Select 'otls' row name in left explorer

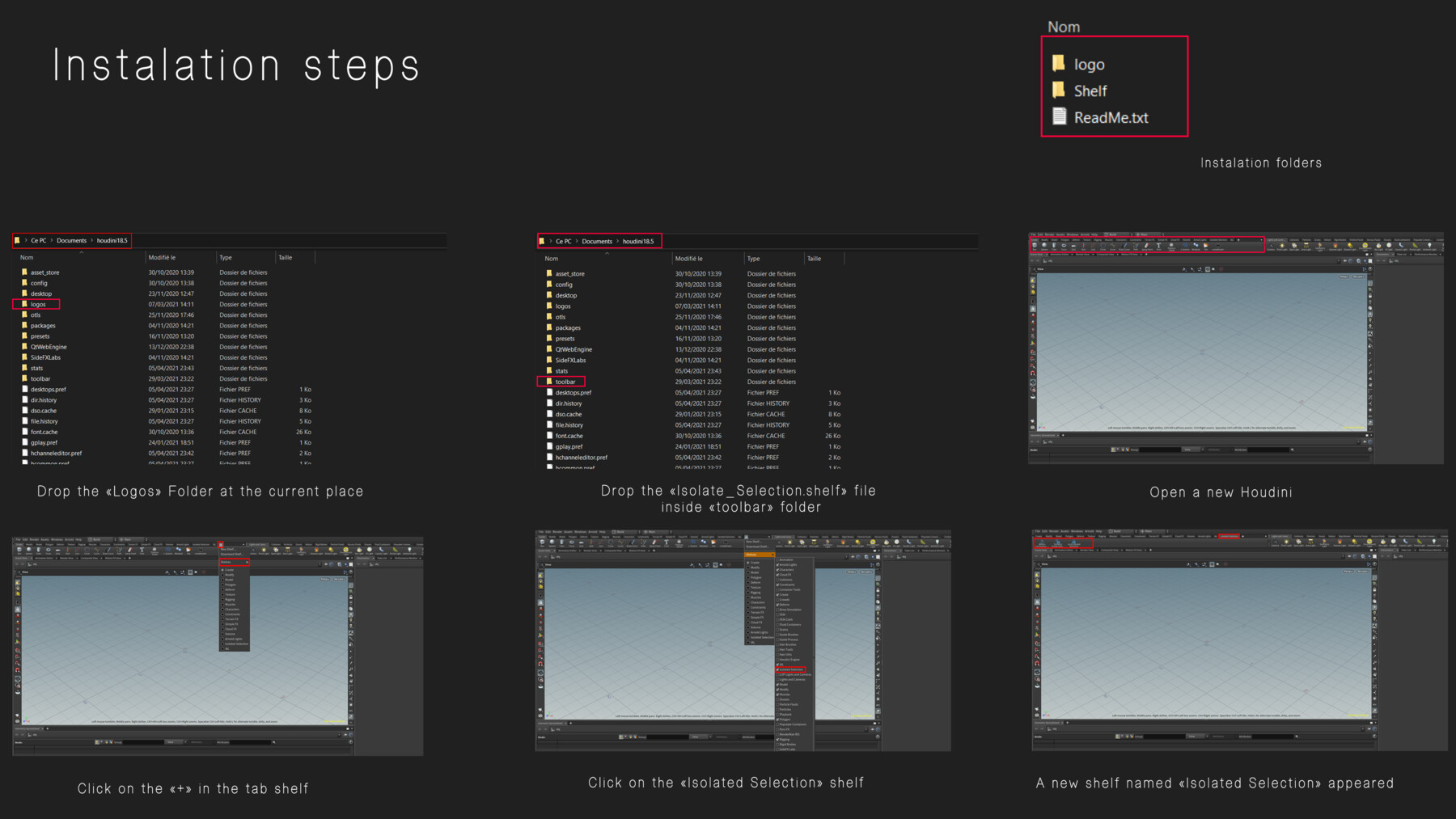point(36,315)
